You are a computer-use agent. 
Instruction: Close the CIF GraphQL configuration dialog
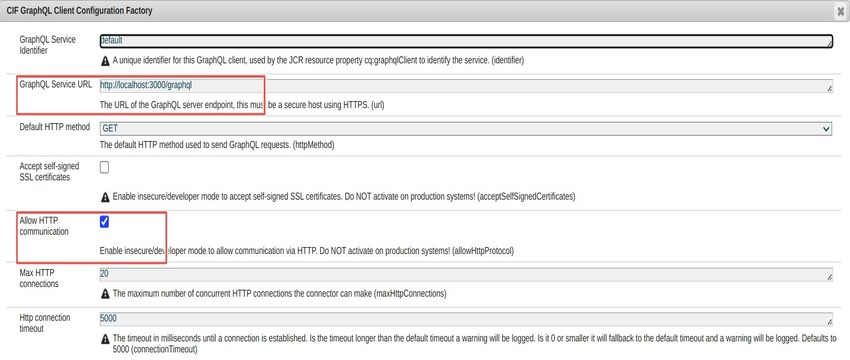pyautogui.click(x=841, y=11)
